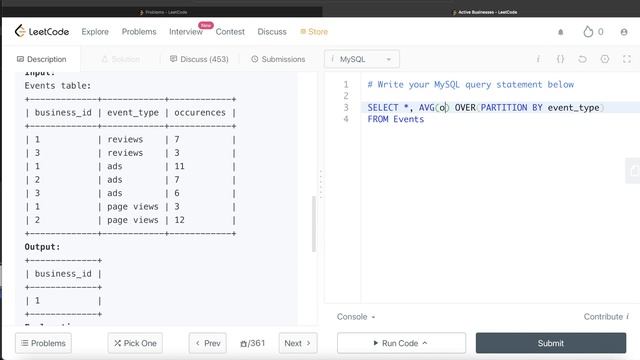This screenshot has height=360, width=640.
Task: Toggle fullscreen editor mode
Action: click(627, 59)
